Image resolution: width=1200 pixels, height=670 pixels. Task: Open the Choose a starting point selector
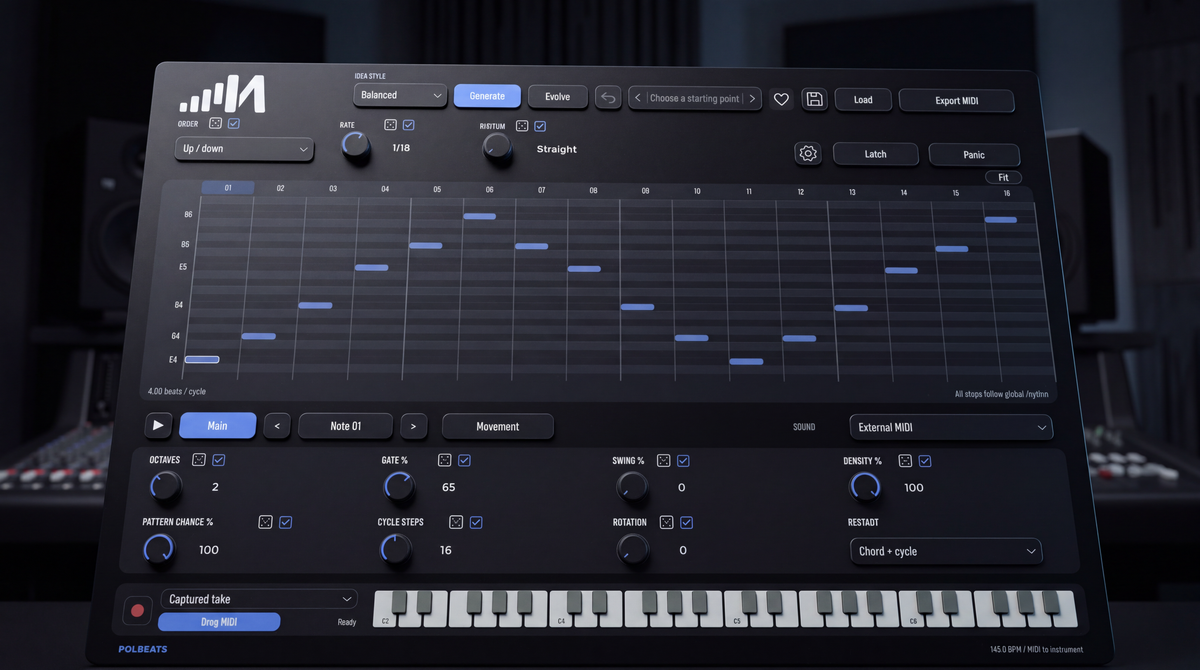click(x=695, y=98)
